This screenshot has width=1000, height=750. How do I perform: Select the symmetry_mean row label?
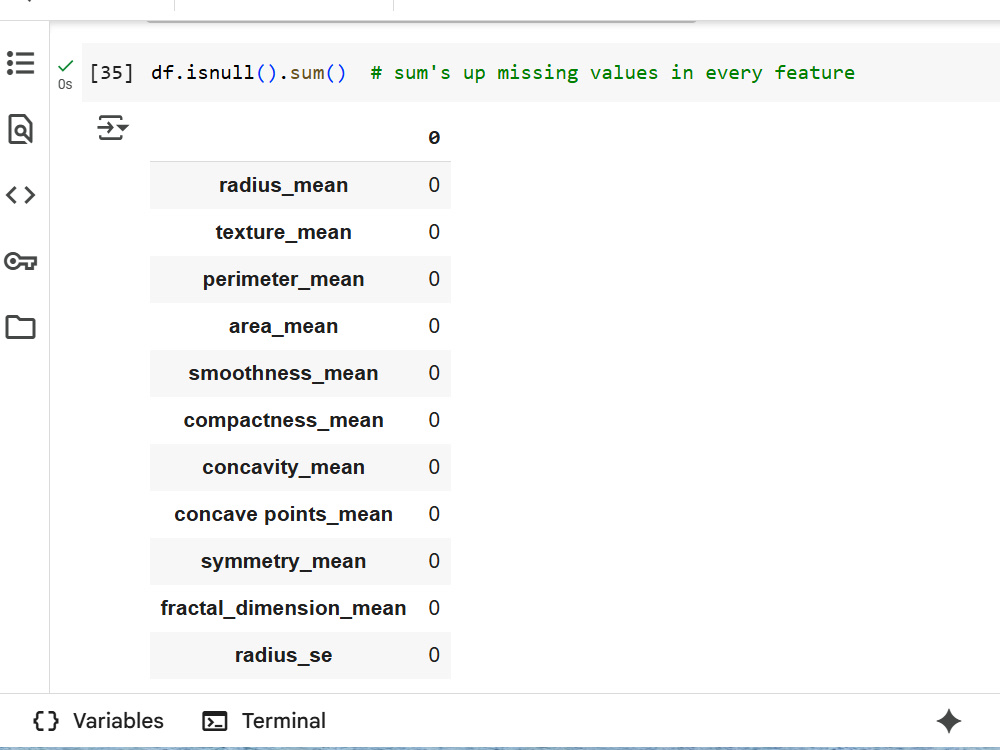pos(283,561)
